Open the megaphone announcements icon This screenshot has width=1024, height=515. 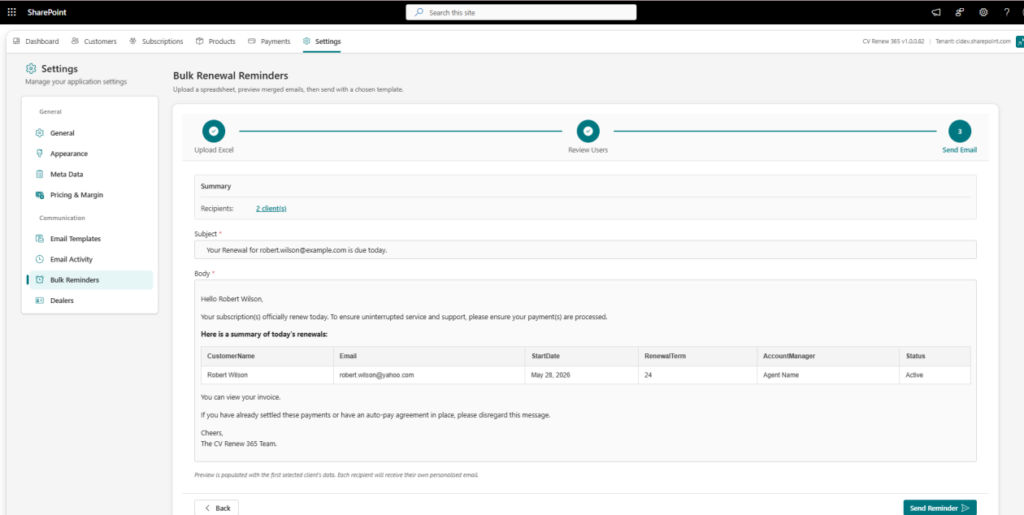(936, 12)
